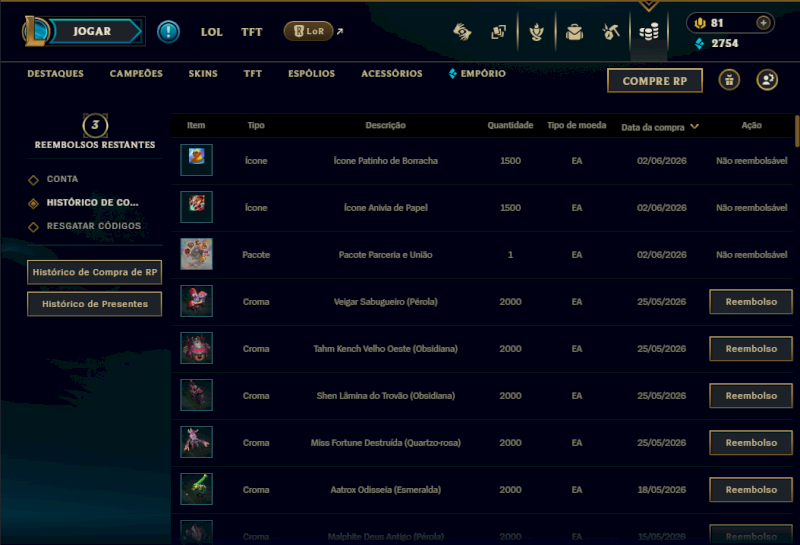
Task: Click 'Não reembolsável' in Ícone Anivia row
Action: pos(752,208)
